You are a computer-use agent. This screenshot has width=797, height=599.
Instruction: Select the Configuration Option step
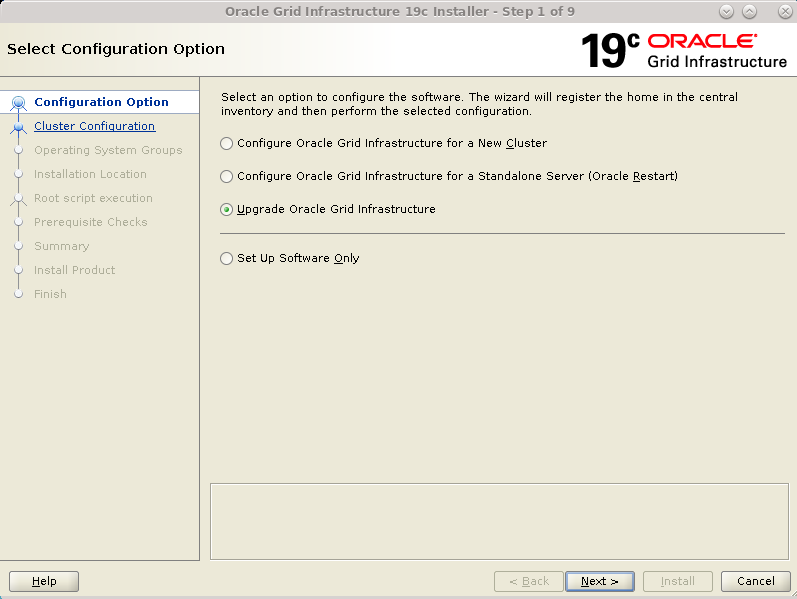[x=101, y=102]
